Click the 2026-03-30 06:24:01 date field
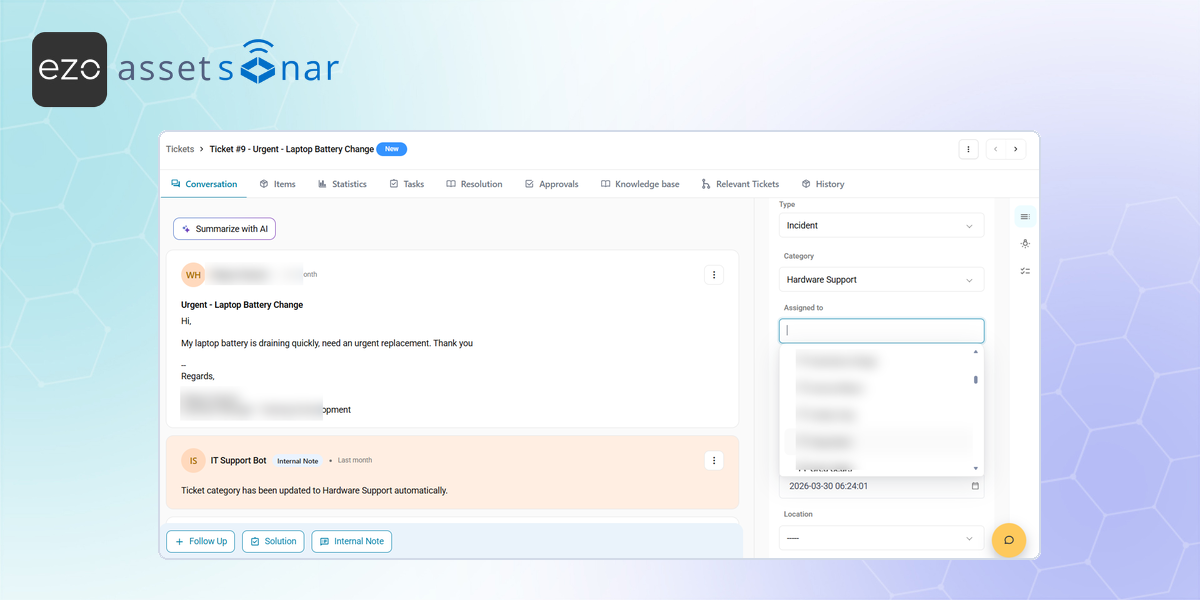Image resolution: width=1200 pixels, height=600 pixels. point(881,486)
